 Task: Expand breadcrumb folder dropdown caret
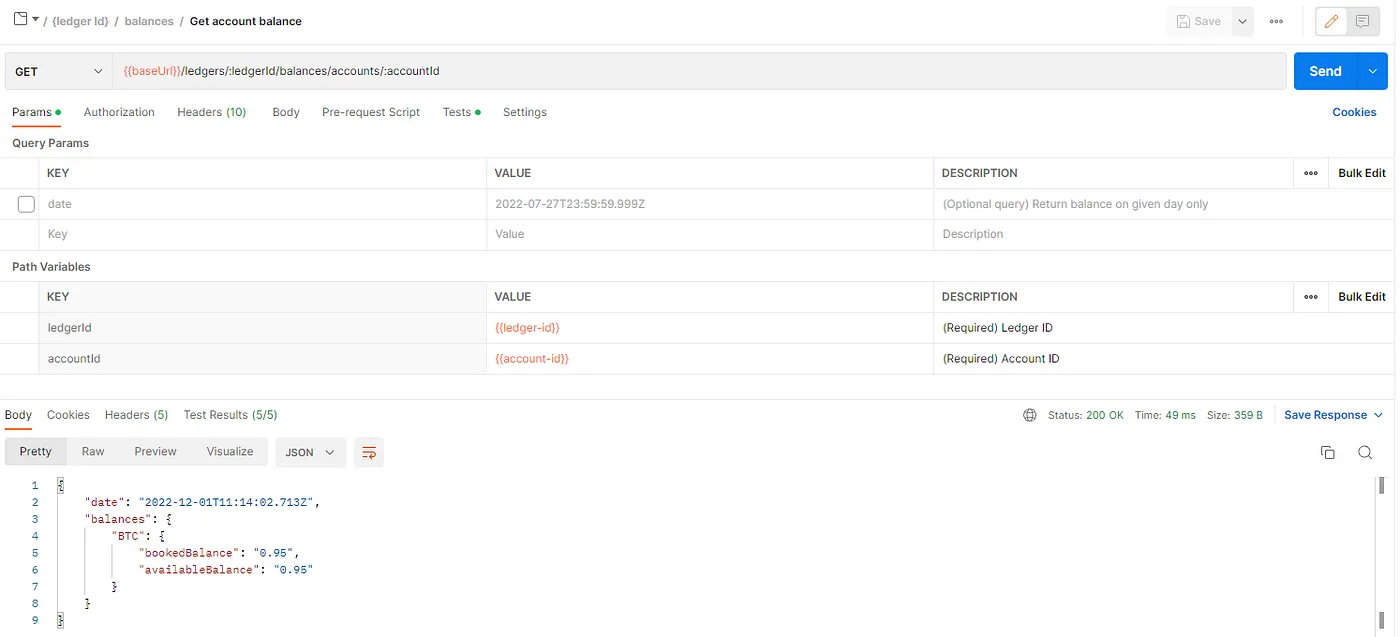35,19
